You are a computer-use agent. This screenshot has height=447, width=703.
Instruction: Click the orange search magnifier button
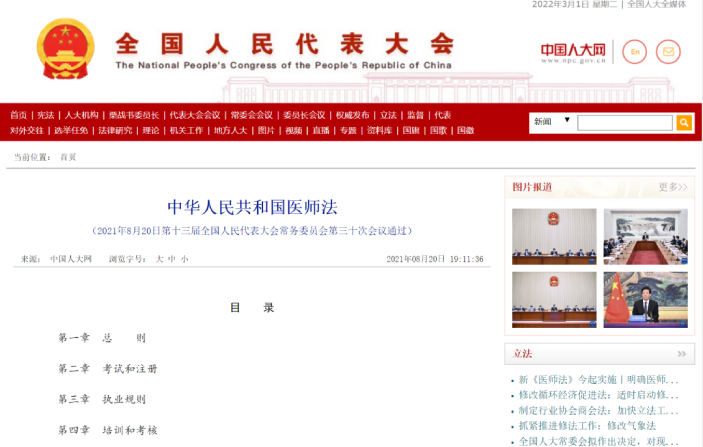pos(684,122)
